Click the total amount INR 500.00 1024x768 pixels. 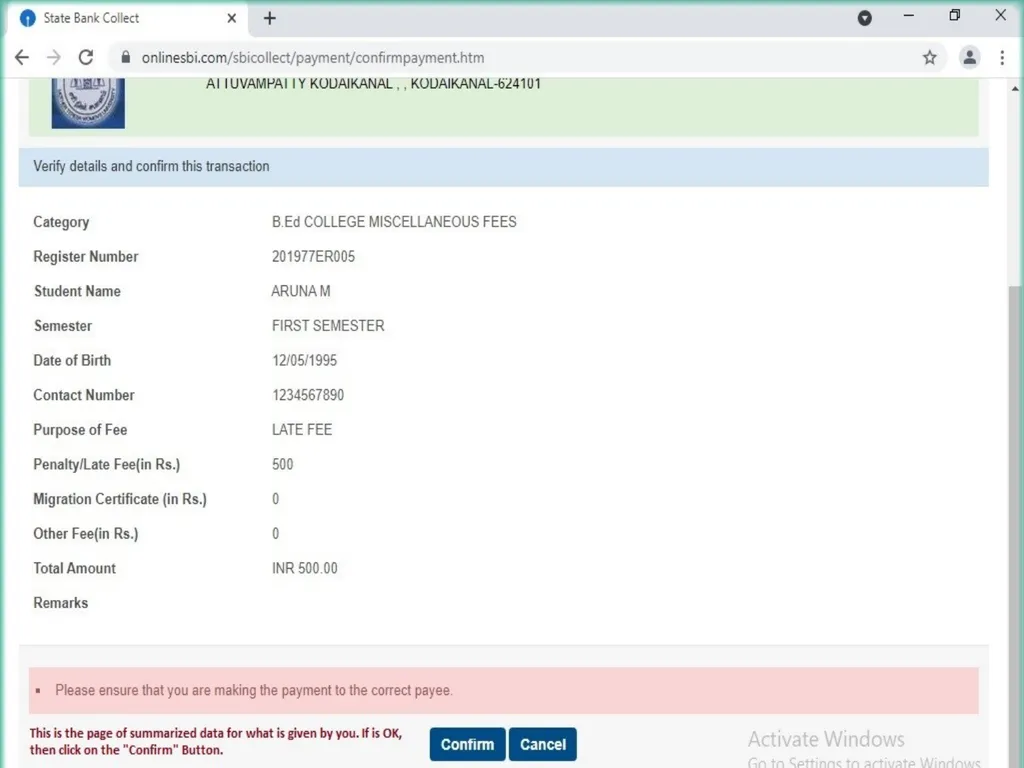pyautogui.click(x=304, y=568)
